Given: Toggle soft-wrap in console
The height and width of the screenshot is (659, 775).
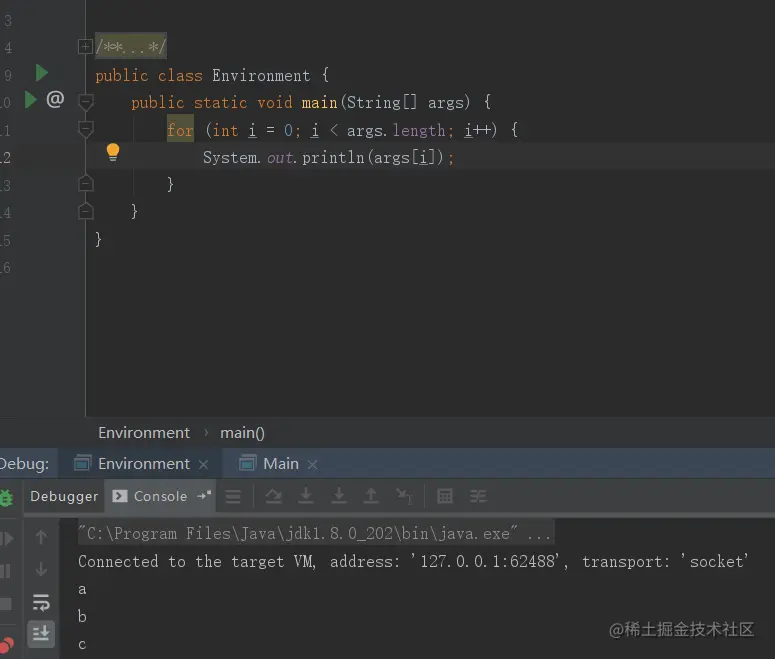Looking at the screenshot, I should click(x=41, y=602).
